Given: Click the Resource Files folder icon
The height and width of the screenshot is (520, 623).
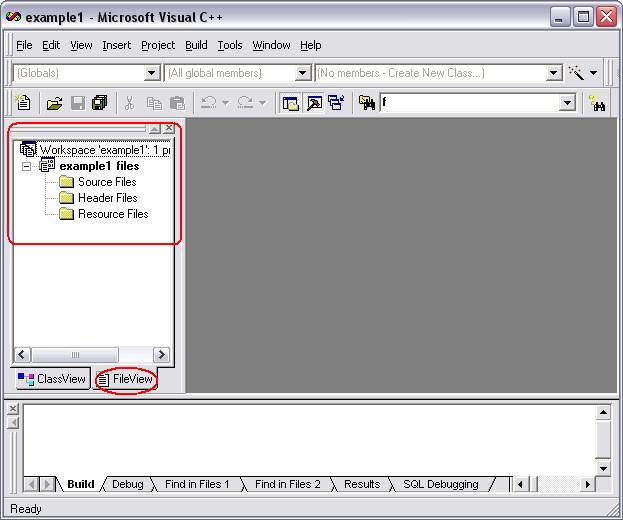Looking at the screenshot, I should 66,214.
